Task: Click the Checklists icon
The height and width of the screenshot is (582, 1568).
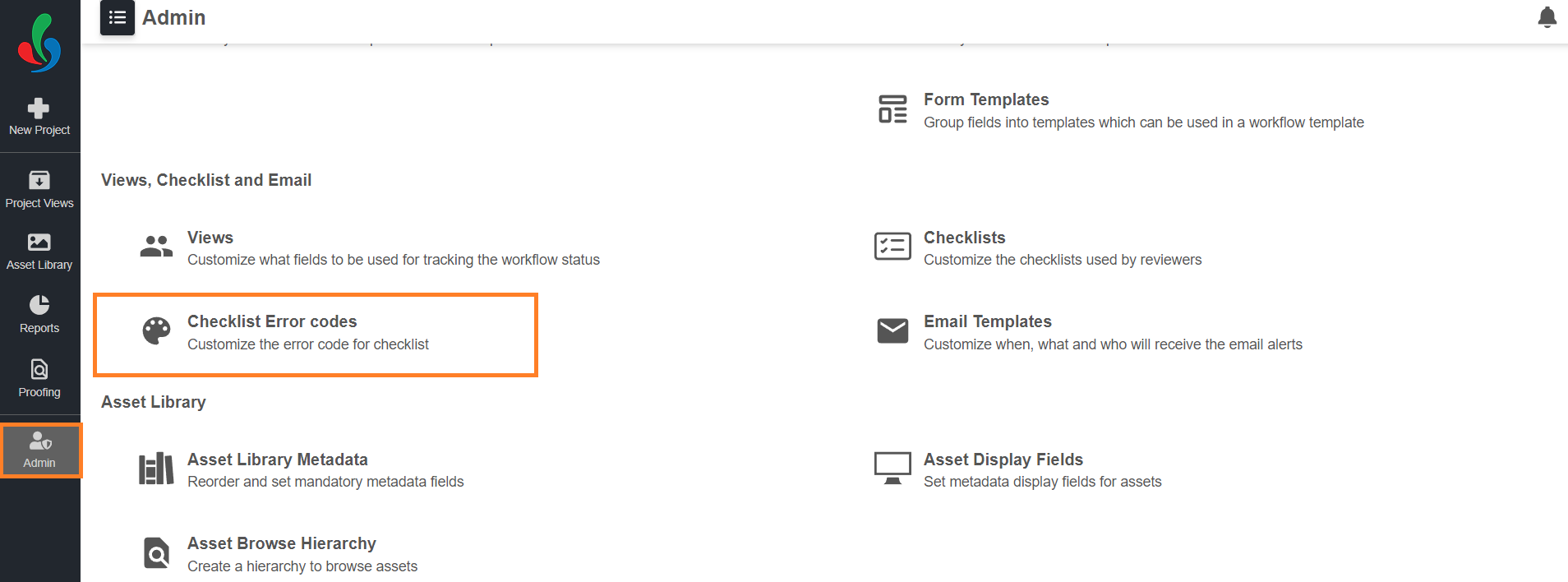Action: (x=892, y=246)
